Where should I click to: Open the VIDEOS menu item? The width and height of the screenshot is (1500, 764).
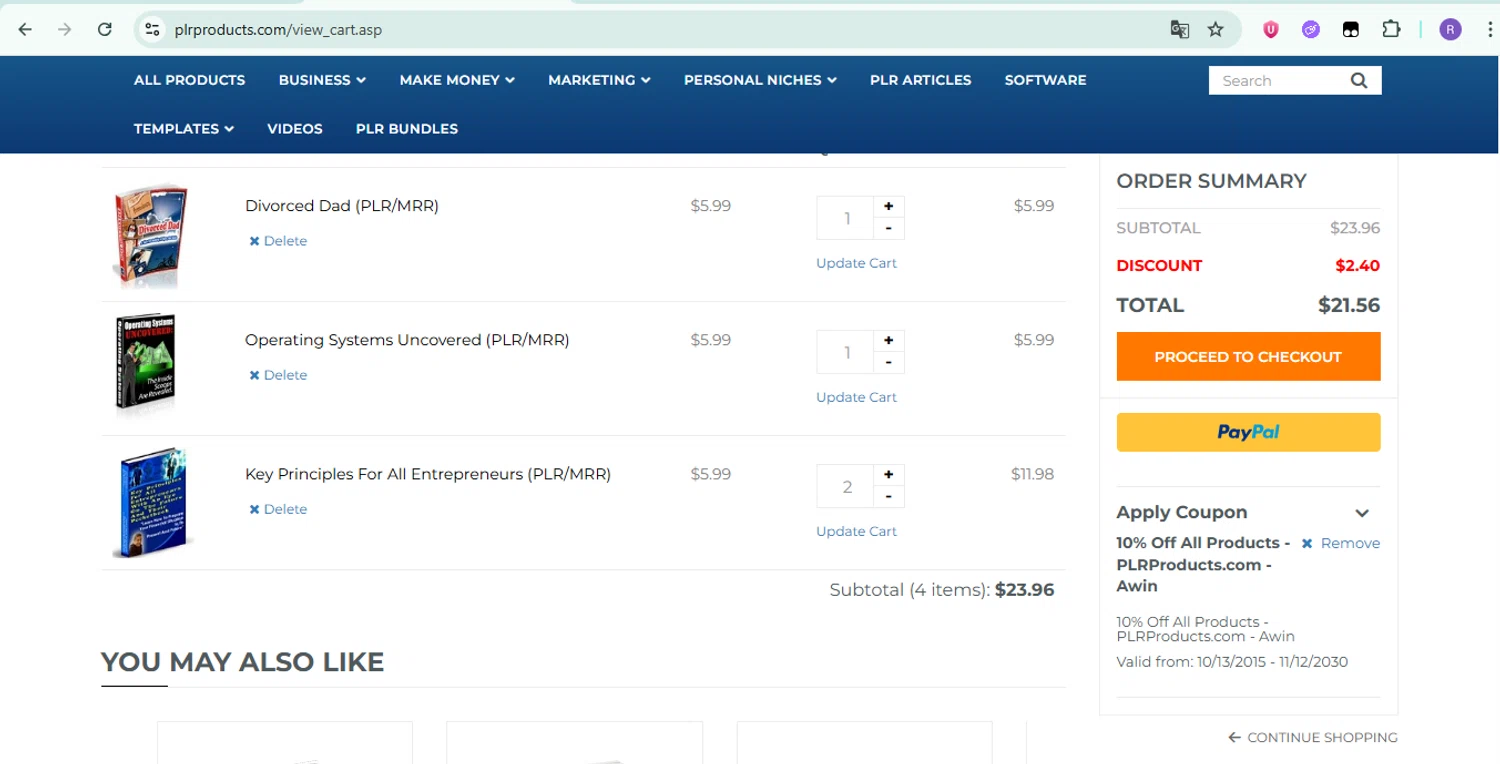click(295, 129)
